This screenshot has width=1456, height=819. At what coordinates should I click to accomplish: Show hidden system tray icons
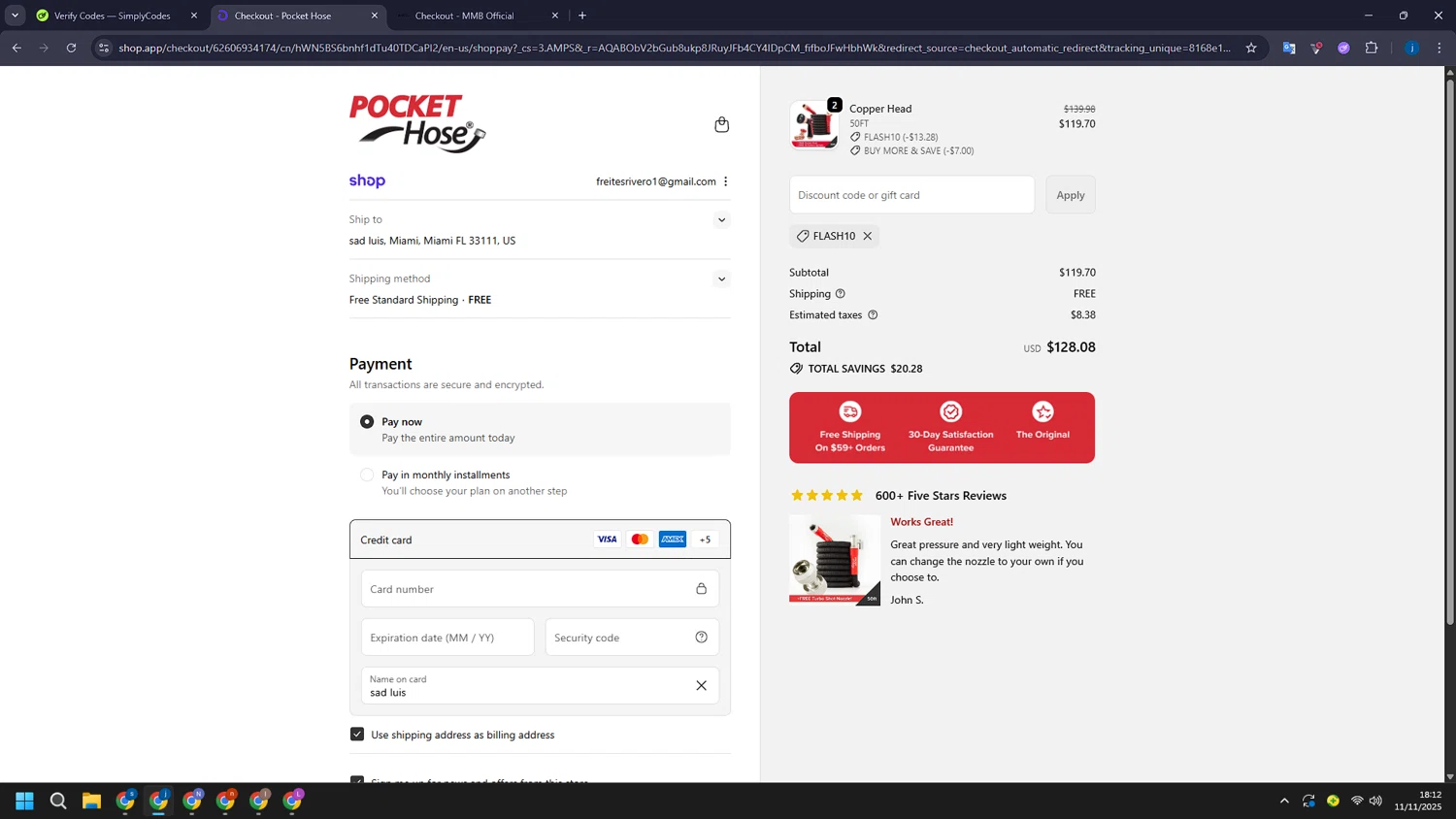[1284, 801]
